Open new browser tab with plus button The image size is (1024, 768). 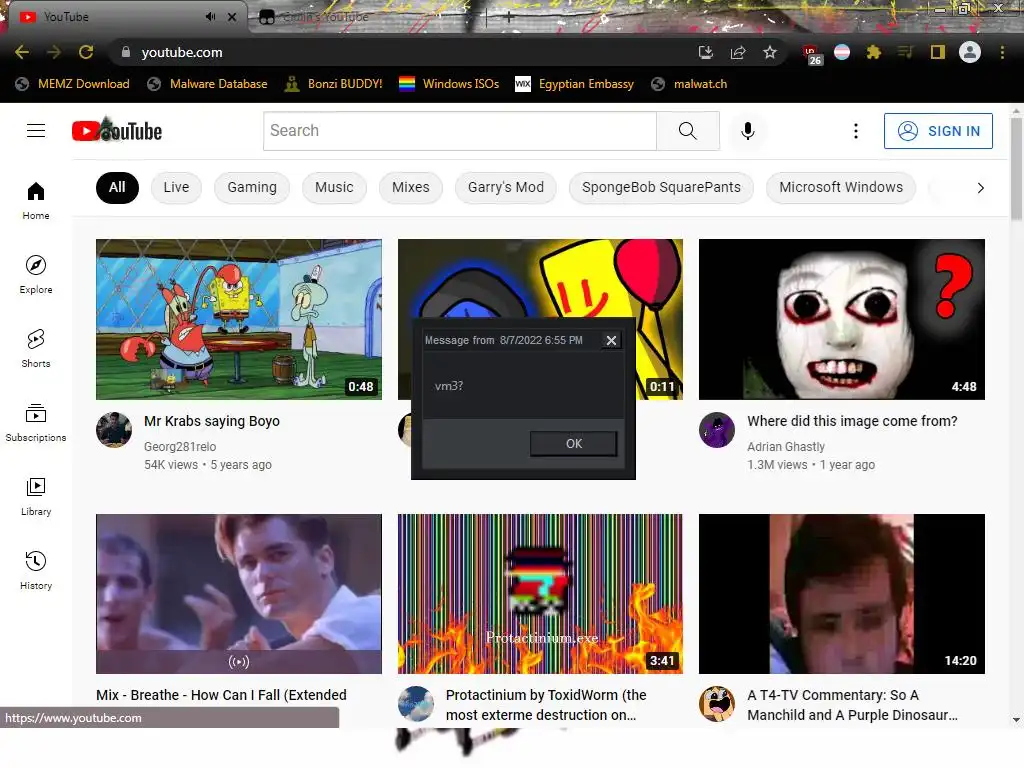(509, 18)
